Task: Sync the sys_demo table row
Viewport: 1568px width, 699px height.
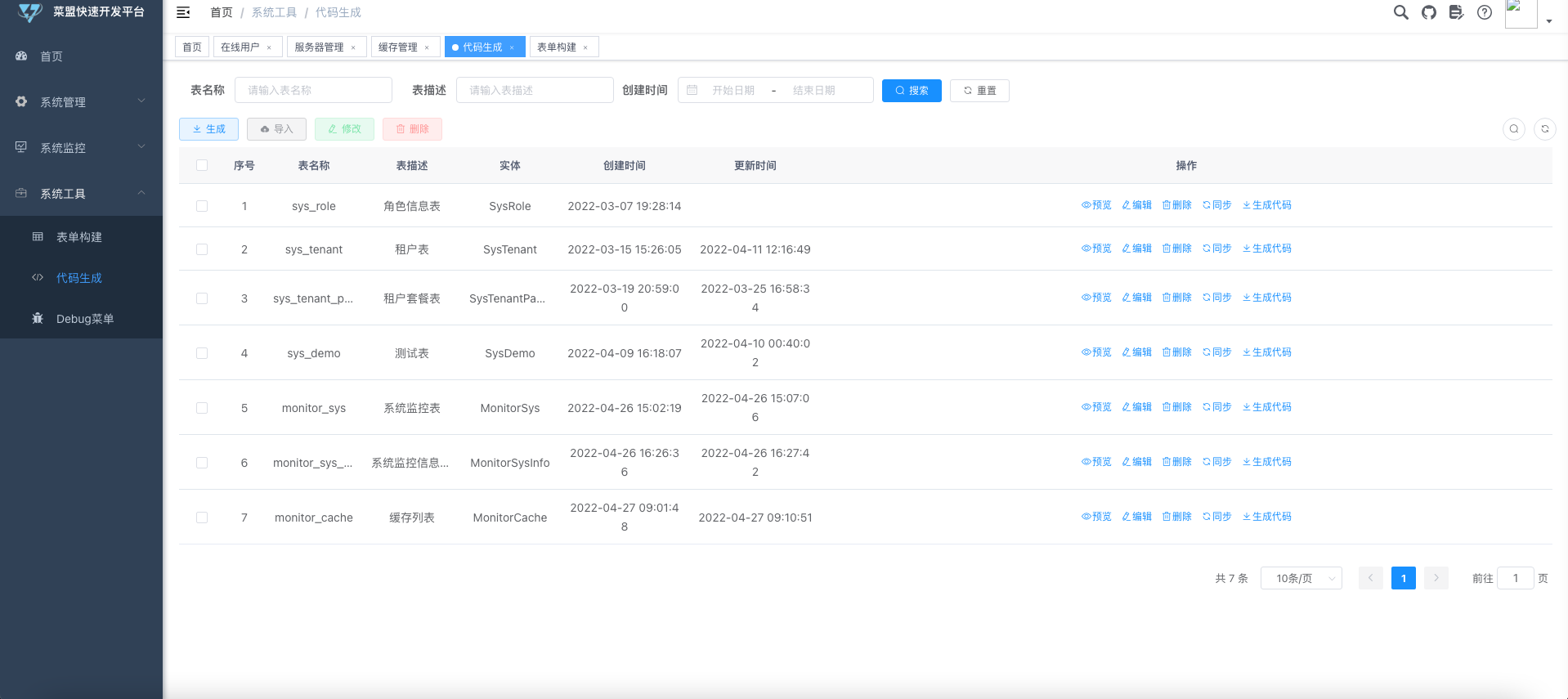Action: coord(1217,352)
